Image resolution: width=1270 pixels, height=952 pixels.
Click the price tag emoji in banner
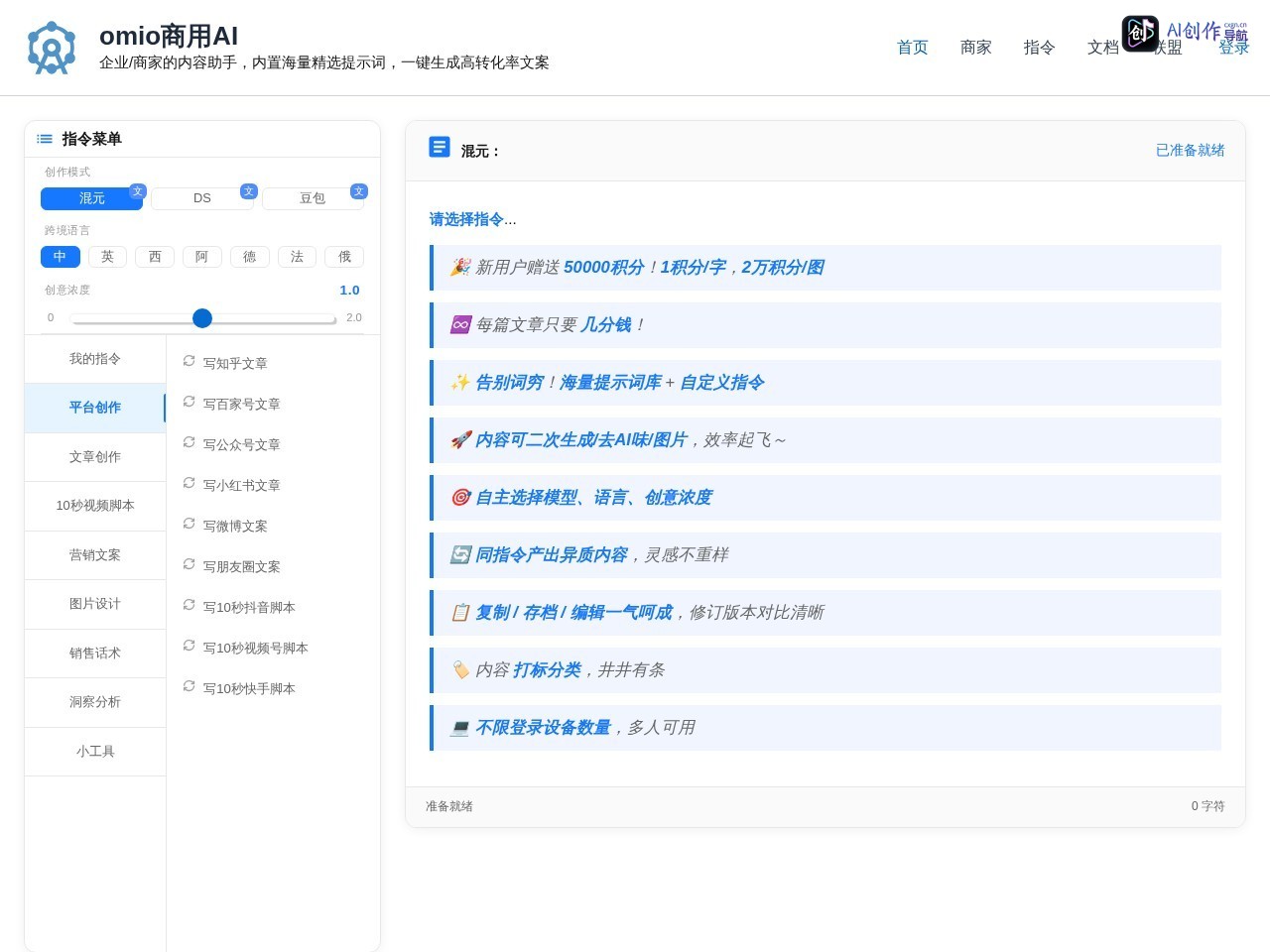tap(460, 669)
